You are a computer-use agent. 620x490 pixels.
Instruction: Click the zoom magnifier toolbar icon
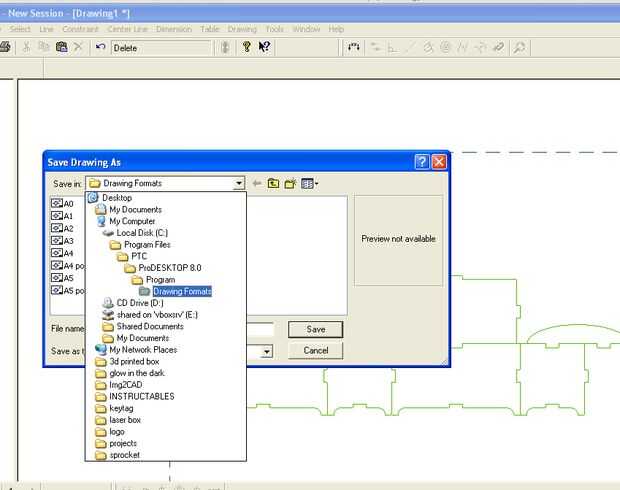click(x=519, y=48)
